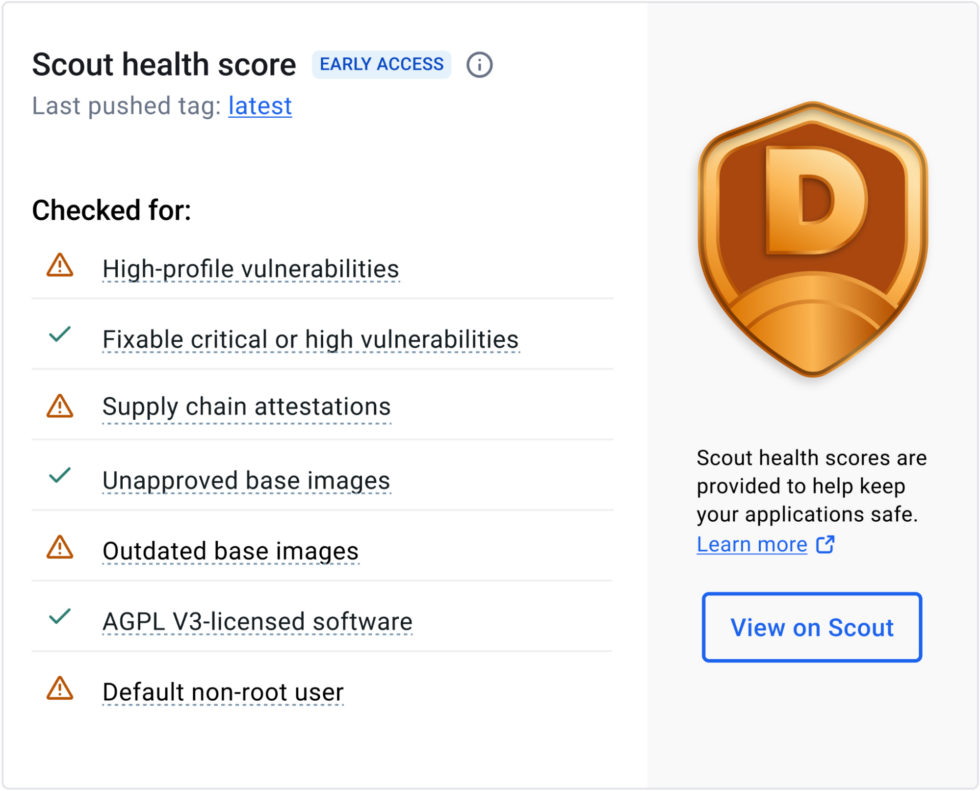Open High-profile vulnerabilities details
This screenshot has height=791, width=980.
point(250,268)
